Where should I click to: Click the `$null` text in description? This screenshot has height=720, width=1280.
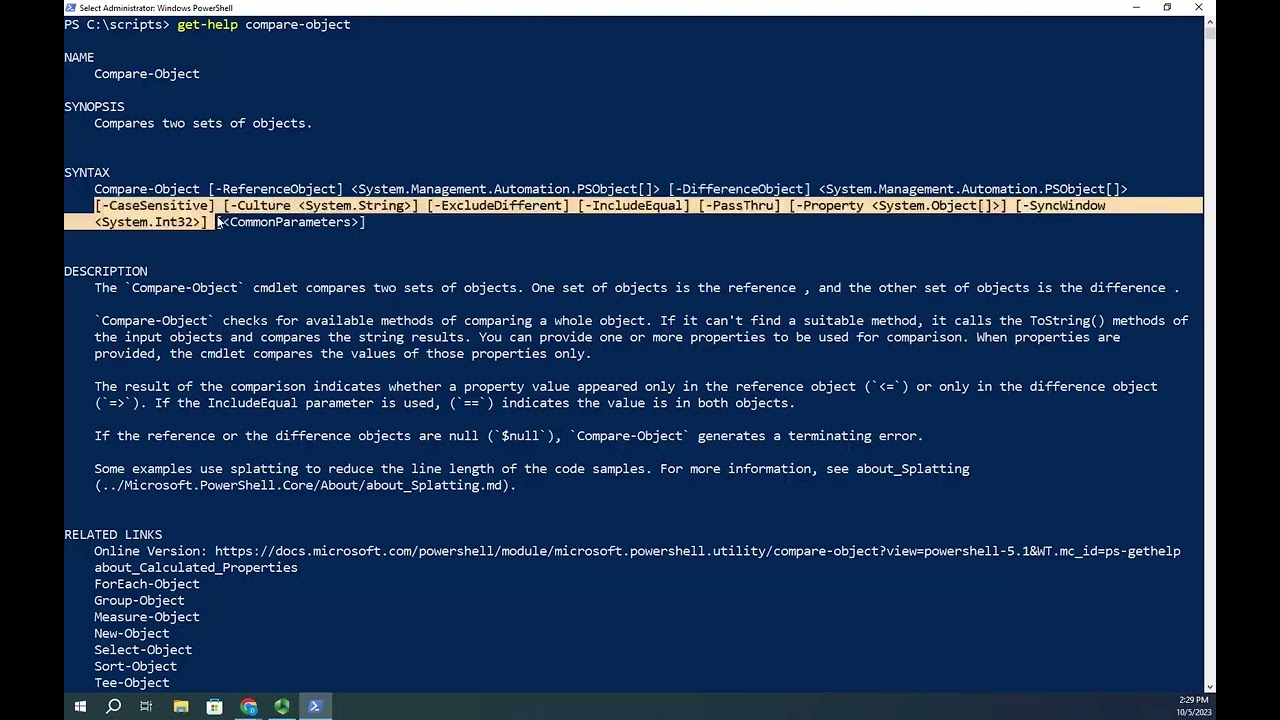tap(520, 436)
